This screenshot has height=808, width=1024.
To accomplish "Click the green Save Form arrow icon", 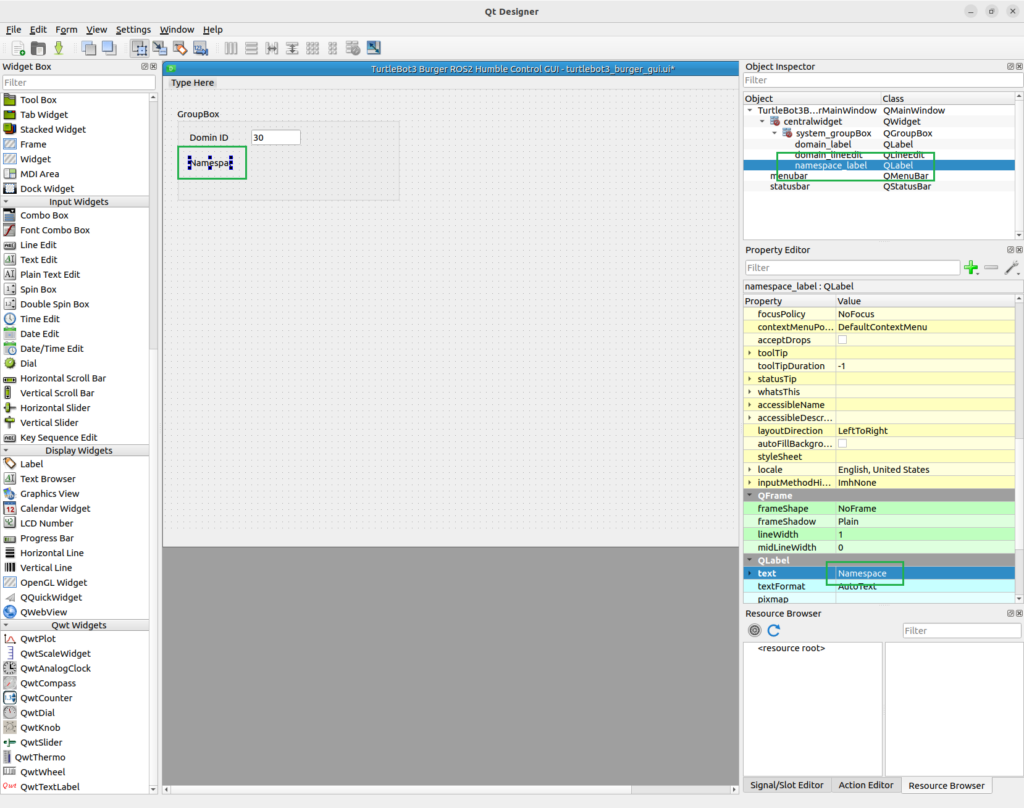I will (59, 48).
